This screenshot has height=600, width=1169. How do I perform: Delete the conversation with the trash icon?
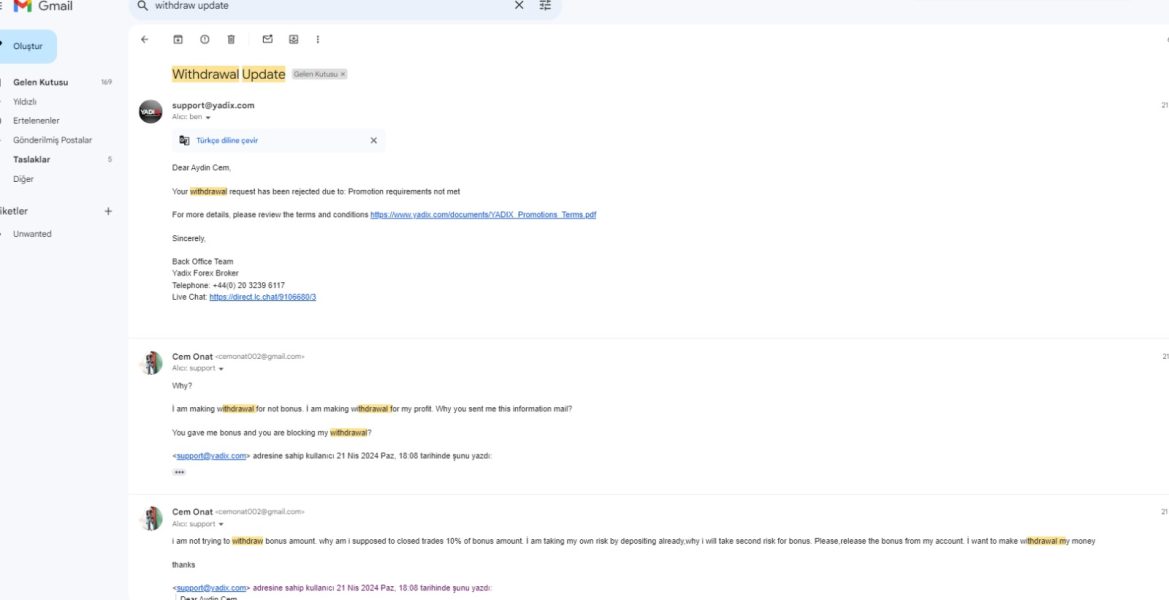[231, 40]
